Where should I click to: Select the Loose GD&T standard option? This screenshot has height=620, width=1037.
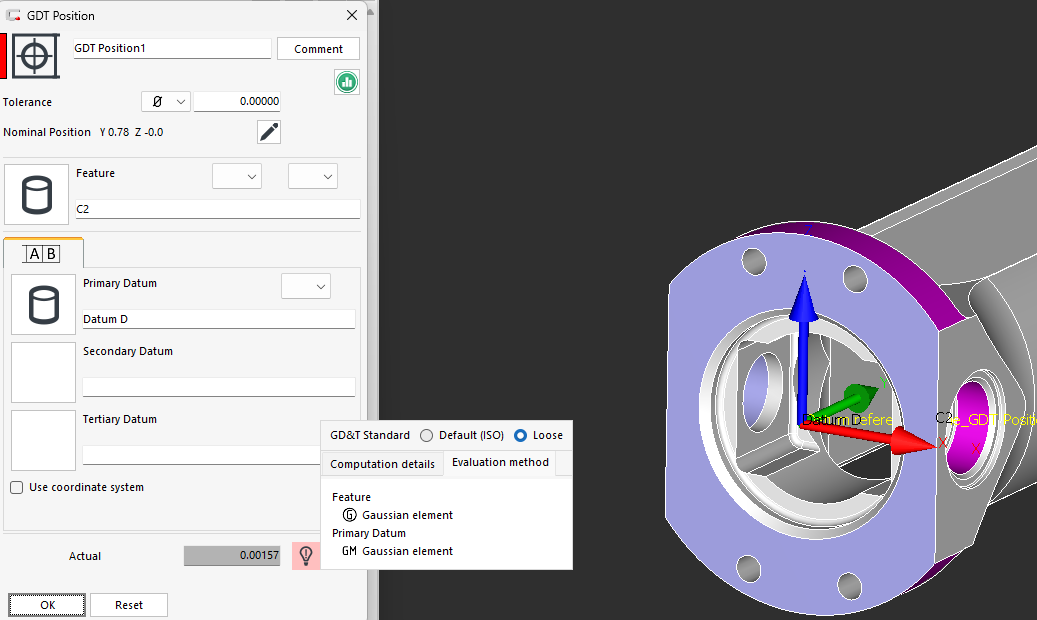pyautogui.click(x=521, y=436)
